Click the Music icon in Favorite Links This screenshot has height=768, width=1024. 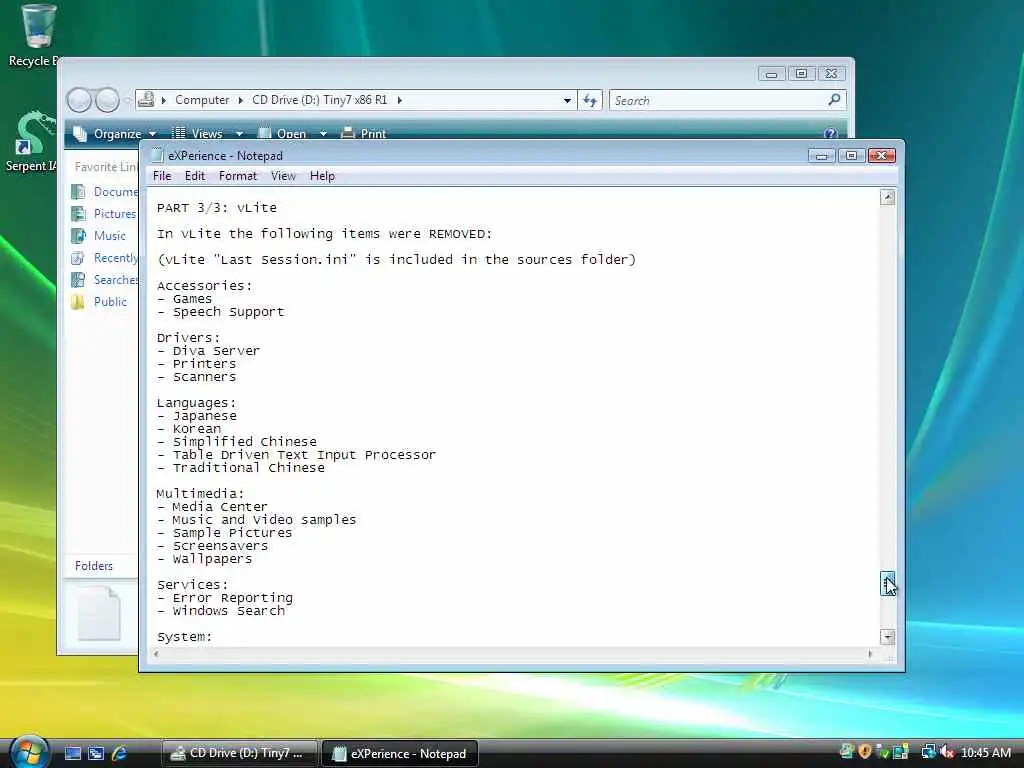[78, 235]
